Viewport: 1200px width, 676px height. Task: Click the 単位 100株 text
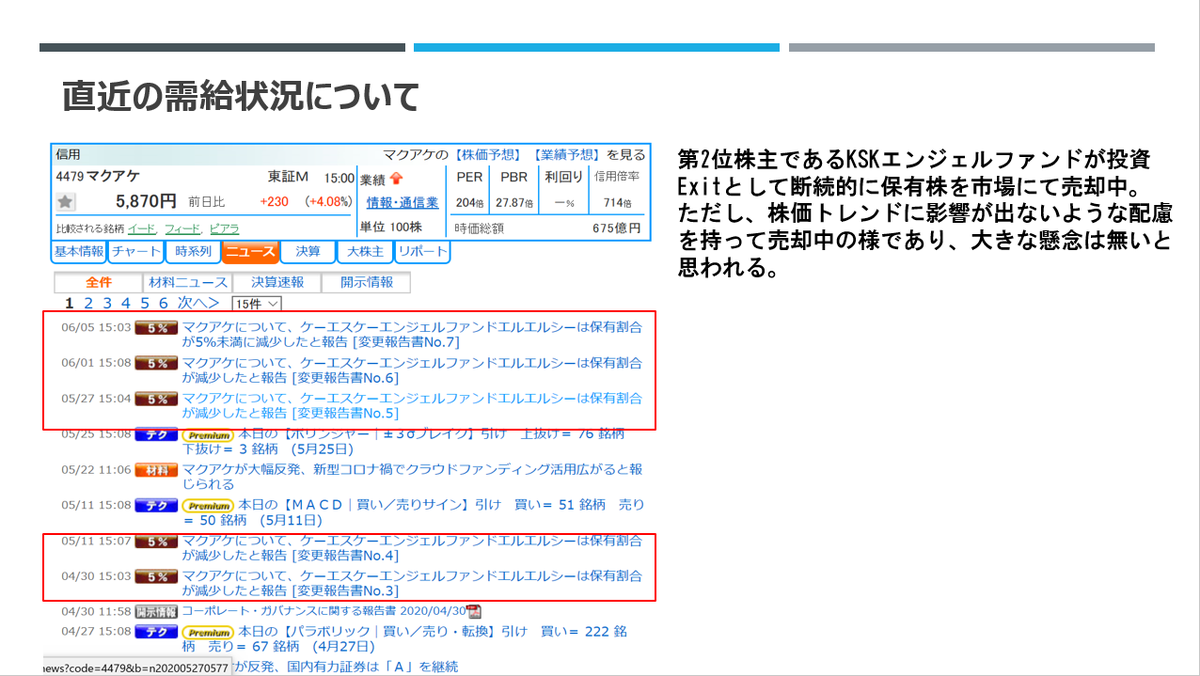[390, 228]
